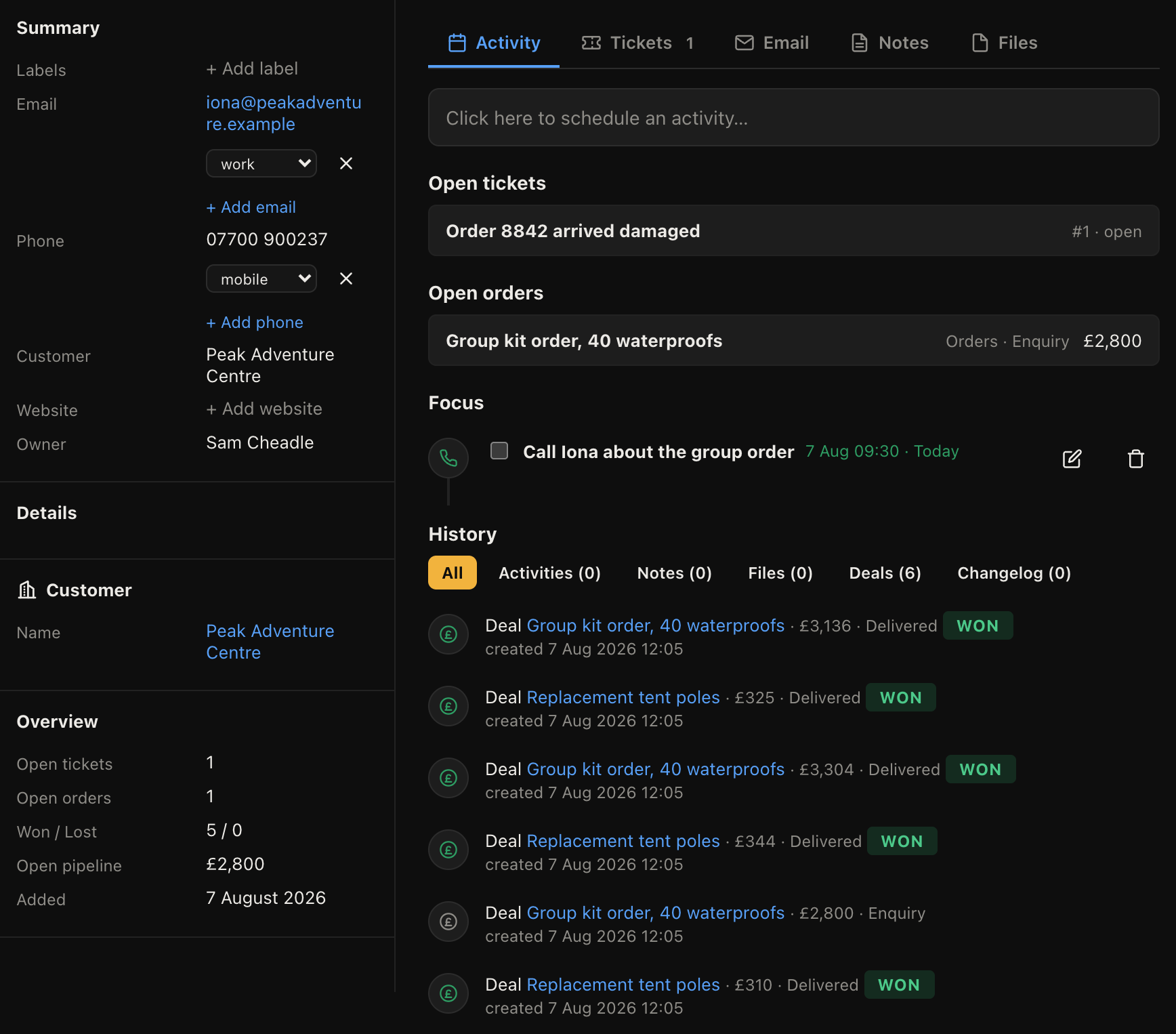The height and width of the screenshot is (1034, 1176).
Task: Open Peak Adventure Centre link under Customer Name
Action: tap(270, 642)
